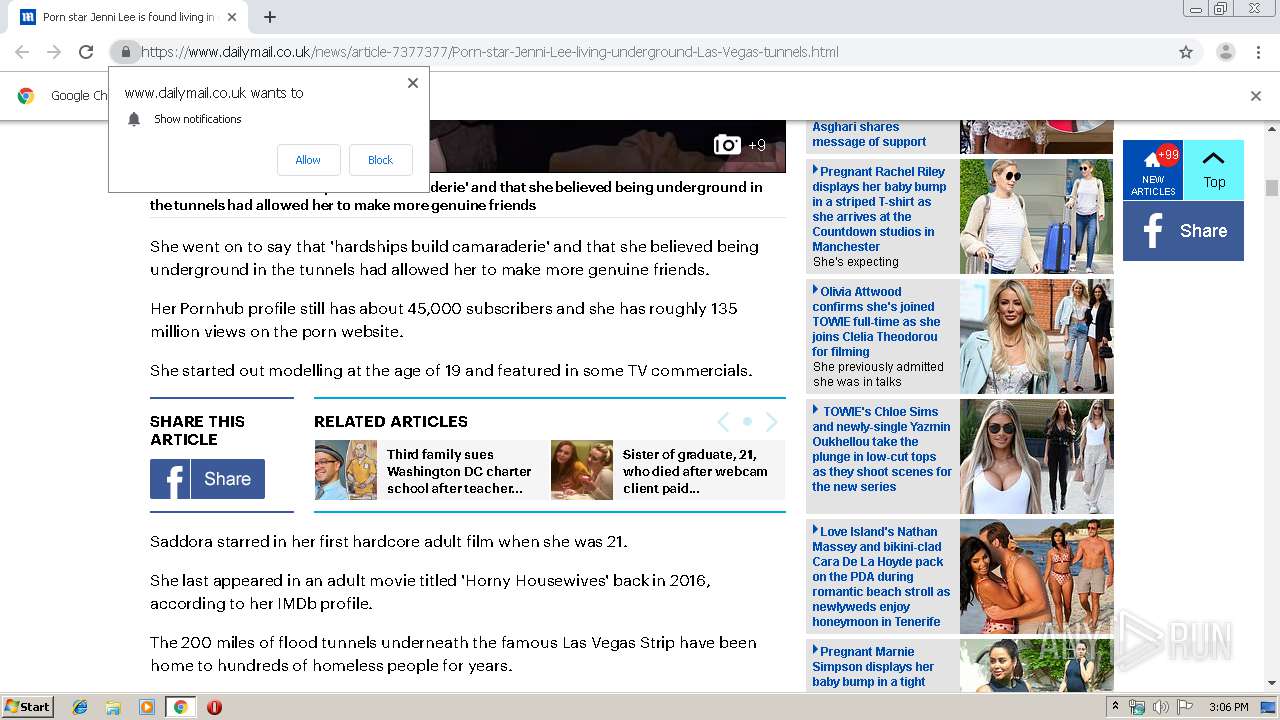Open the Windows Start menu
1280x720 pixels.
(27, 706)
